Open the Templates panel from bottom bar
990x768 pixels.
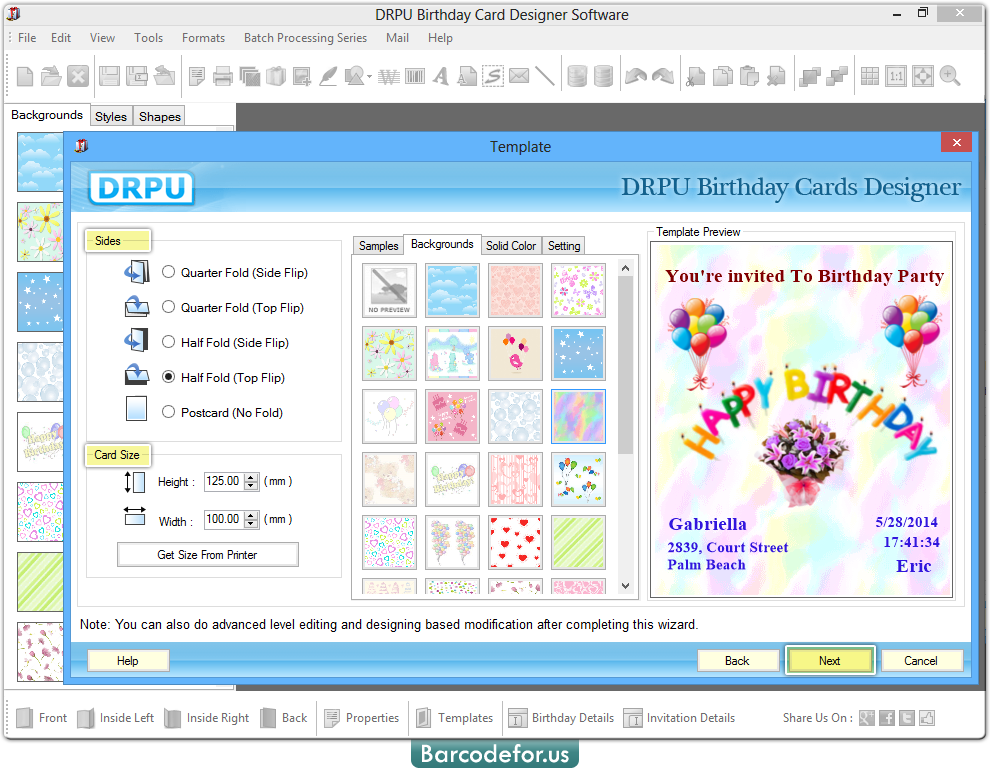coord(455,718)
